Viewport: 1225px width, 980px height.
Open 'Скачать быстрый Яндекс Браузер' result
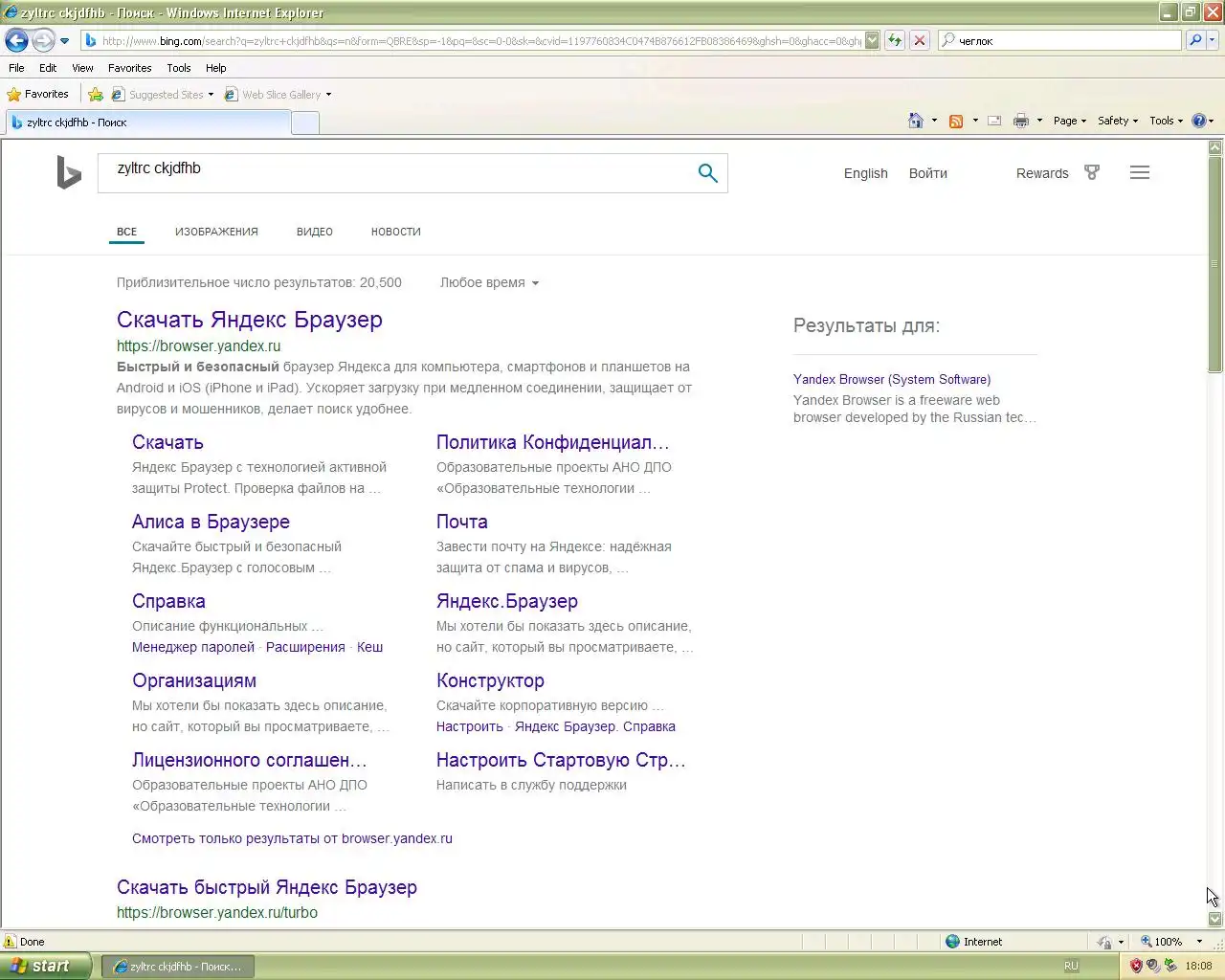tap(267, 887)
